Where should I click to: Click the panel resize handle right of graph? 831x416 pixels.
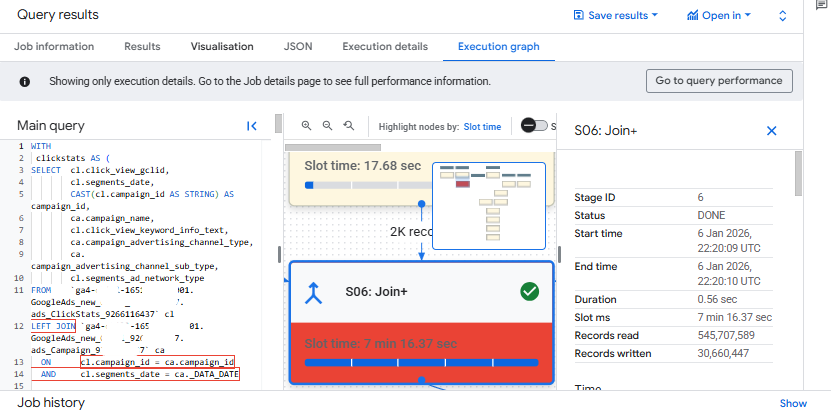559,254
